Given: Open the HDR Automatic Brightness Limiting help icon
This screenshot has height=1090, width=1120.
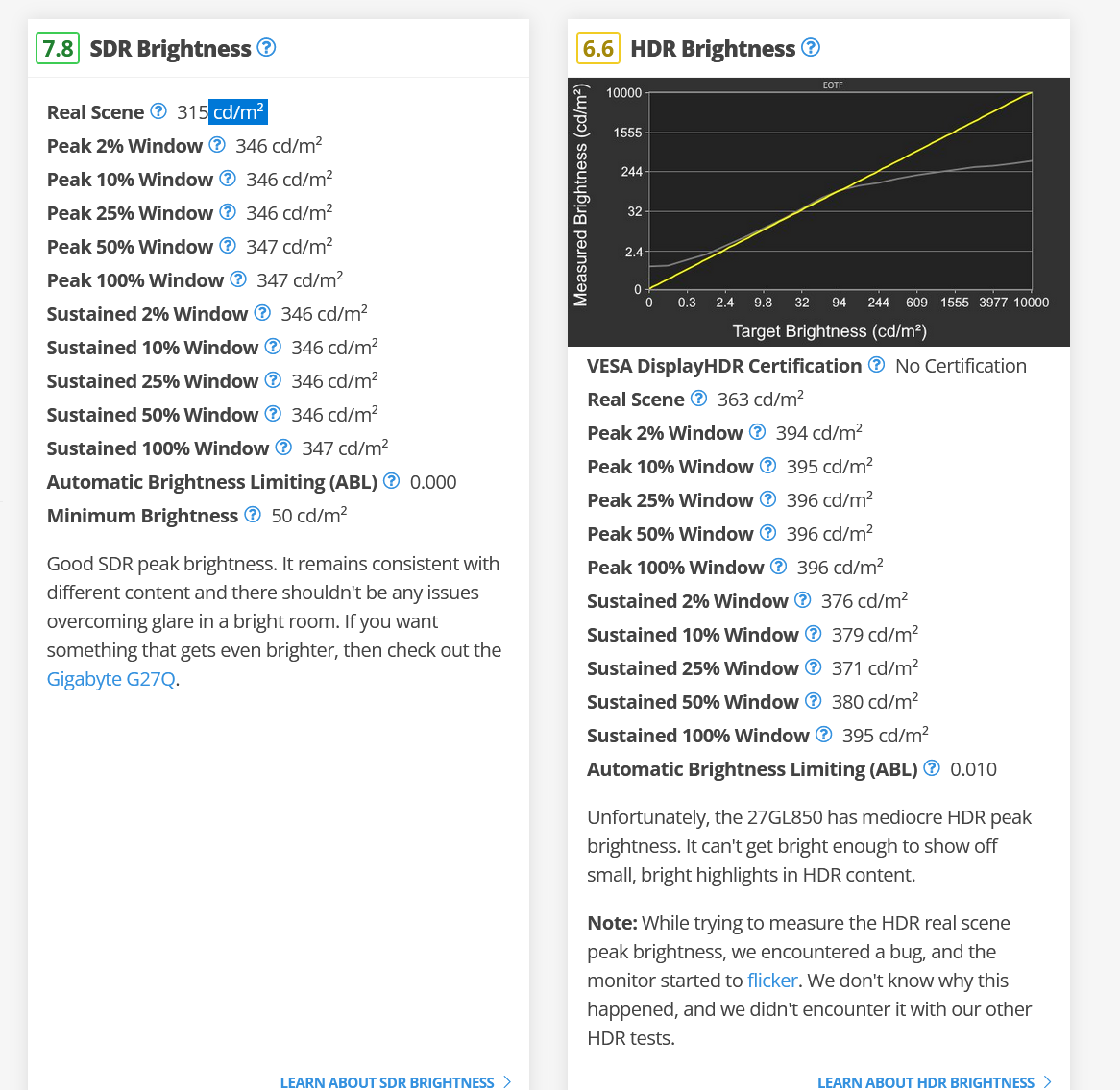Looking at the screenshot, I should coord(931,768).
